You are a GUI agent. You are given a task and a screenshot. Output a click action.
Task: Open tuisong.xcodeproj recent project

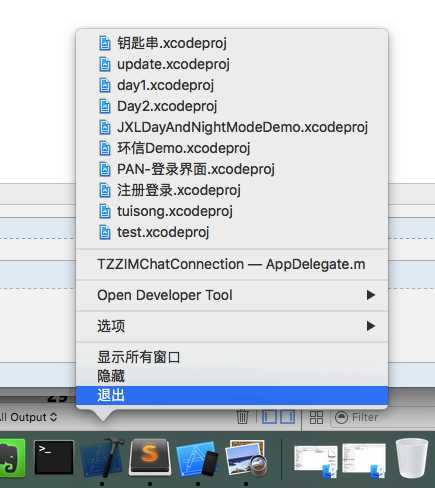tap(232, 211)
